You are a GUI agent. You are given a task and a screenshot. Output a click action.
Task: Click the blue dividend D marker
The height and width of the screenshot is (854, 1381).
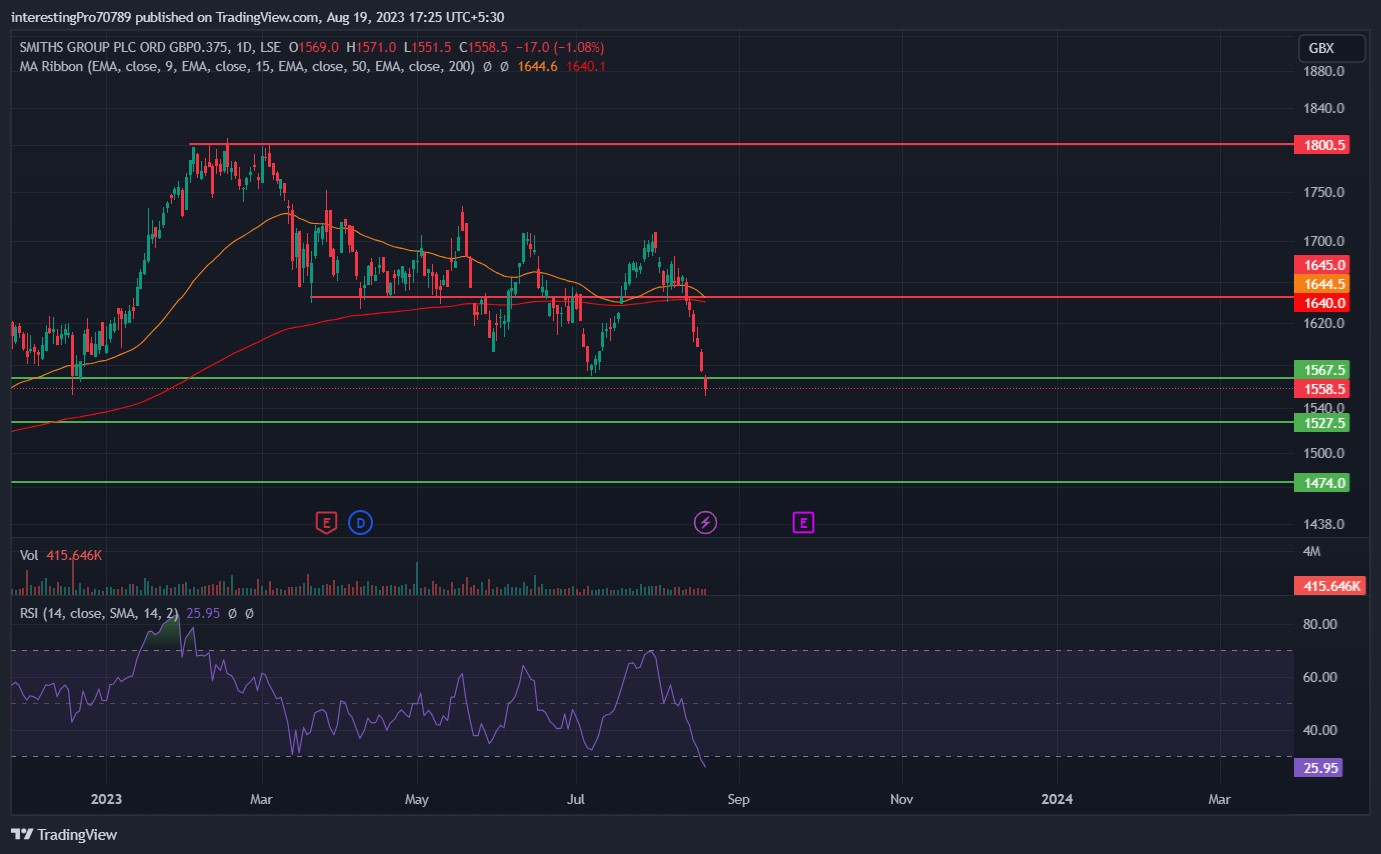click(x=360, y=521)
